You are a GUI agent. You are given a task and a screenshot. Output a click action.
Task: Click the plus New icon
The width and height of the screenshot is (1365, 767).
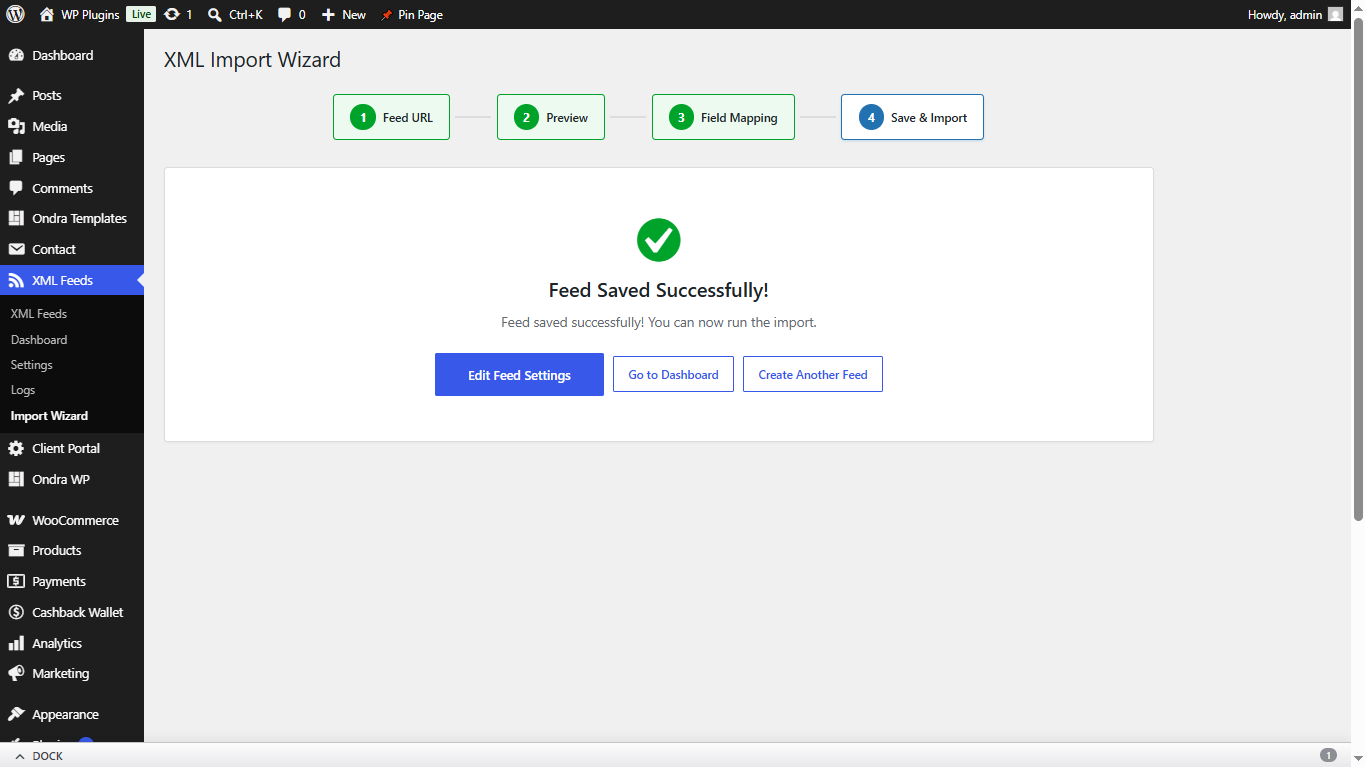pyautogui.click(x=328, y=14)
